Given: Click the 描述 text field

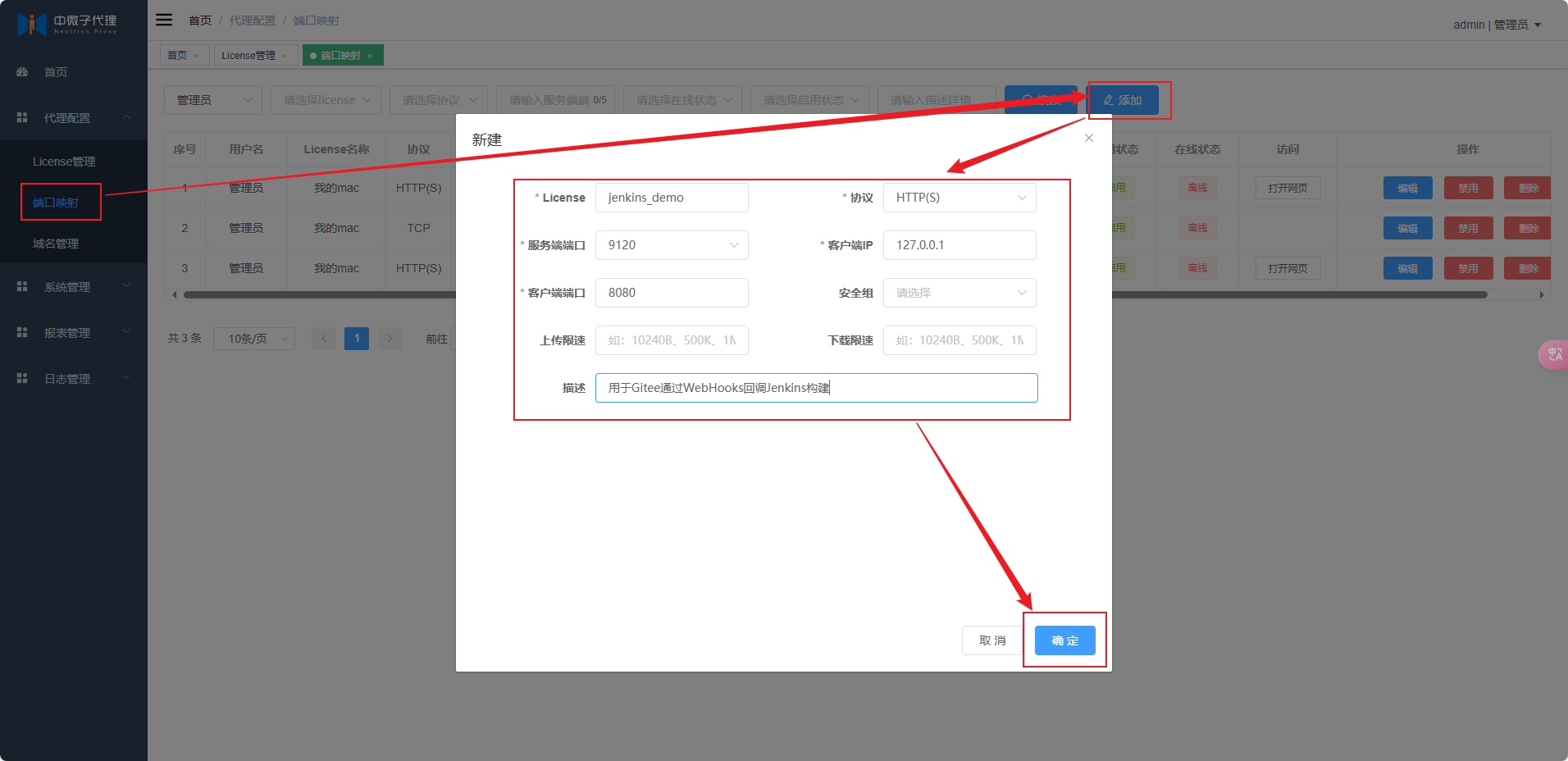Looking at the screenshot, I should coord(816,388).
